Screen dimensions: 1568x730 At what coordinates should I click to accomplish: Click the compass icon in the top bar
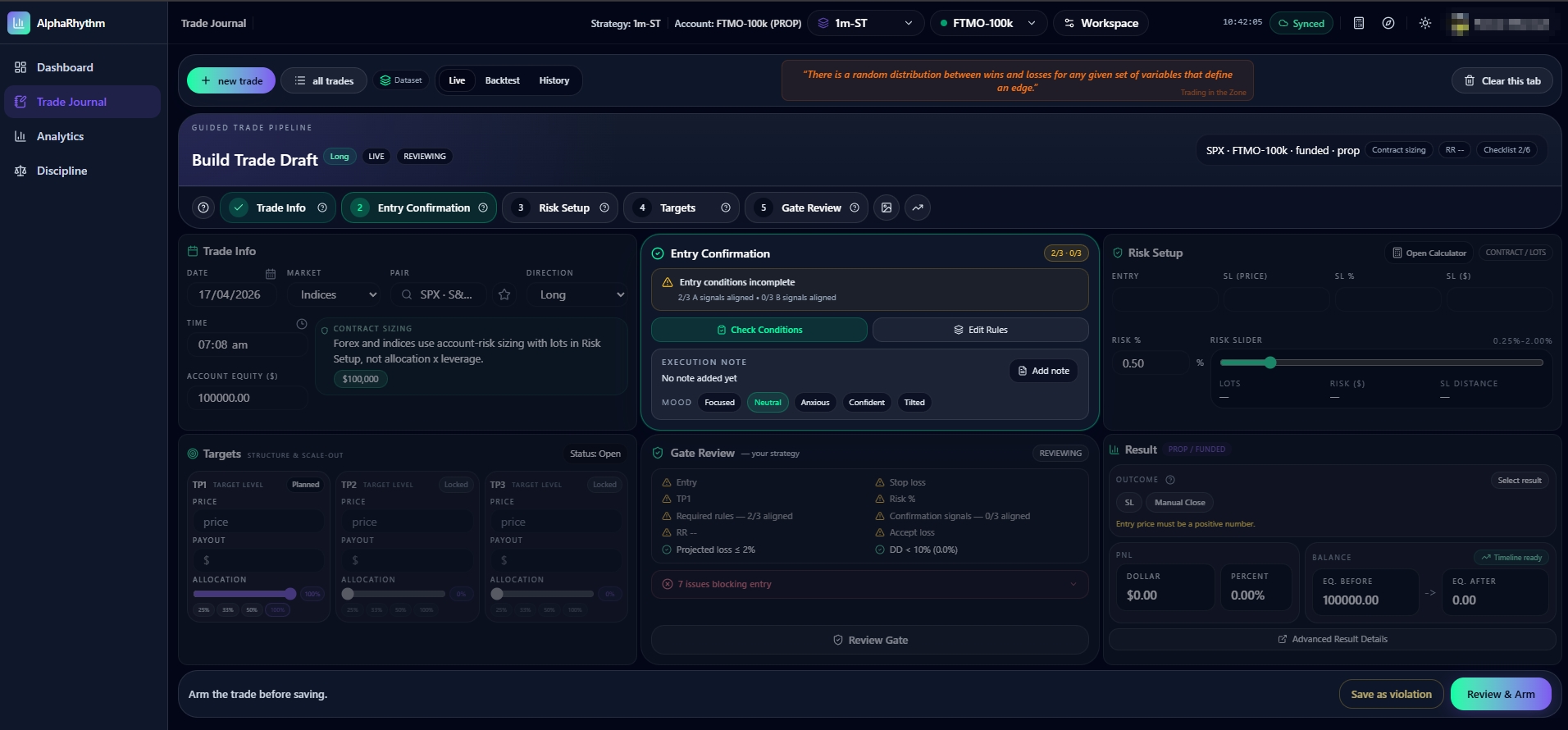(1388, 23)
